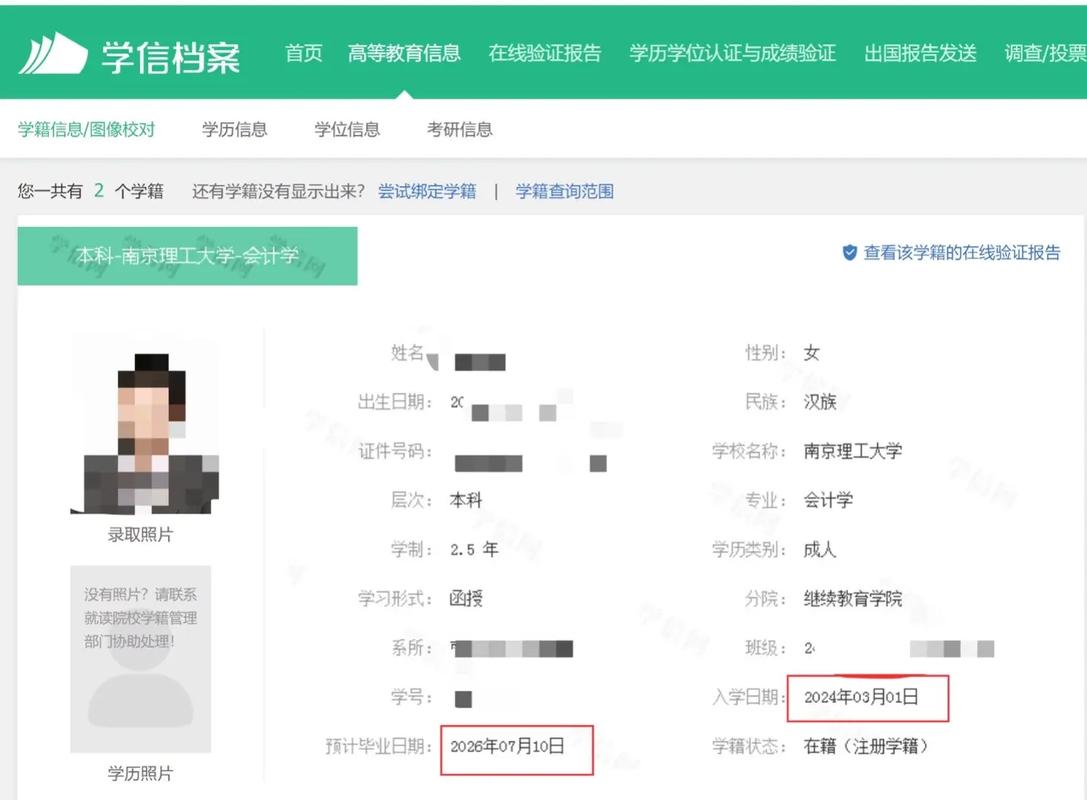Select the 本科-南京理工大学-会计学 record tab

point(187,256)
